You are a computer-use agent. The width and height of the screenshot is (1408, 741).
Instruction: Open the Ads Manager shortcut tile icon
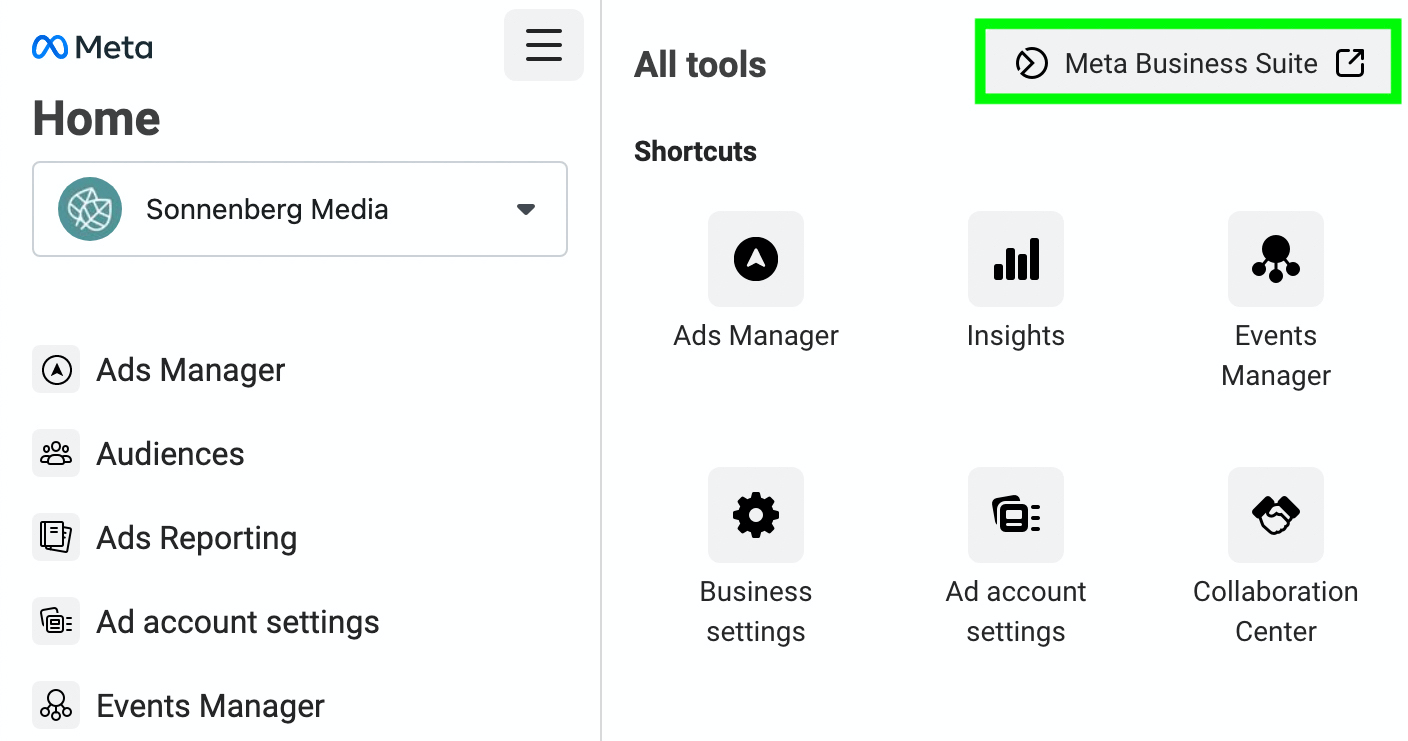coord(756,259)
